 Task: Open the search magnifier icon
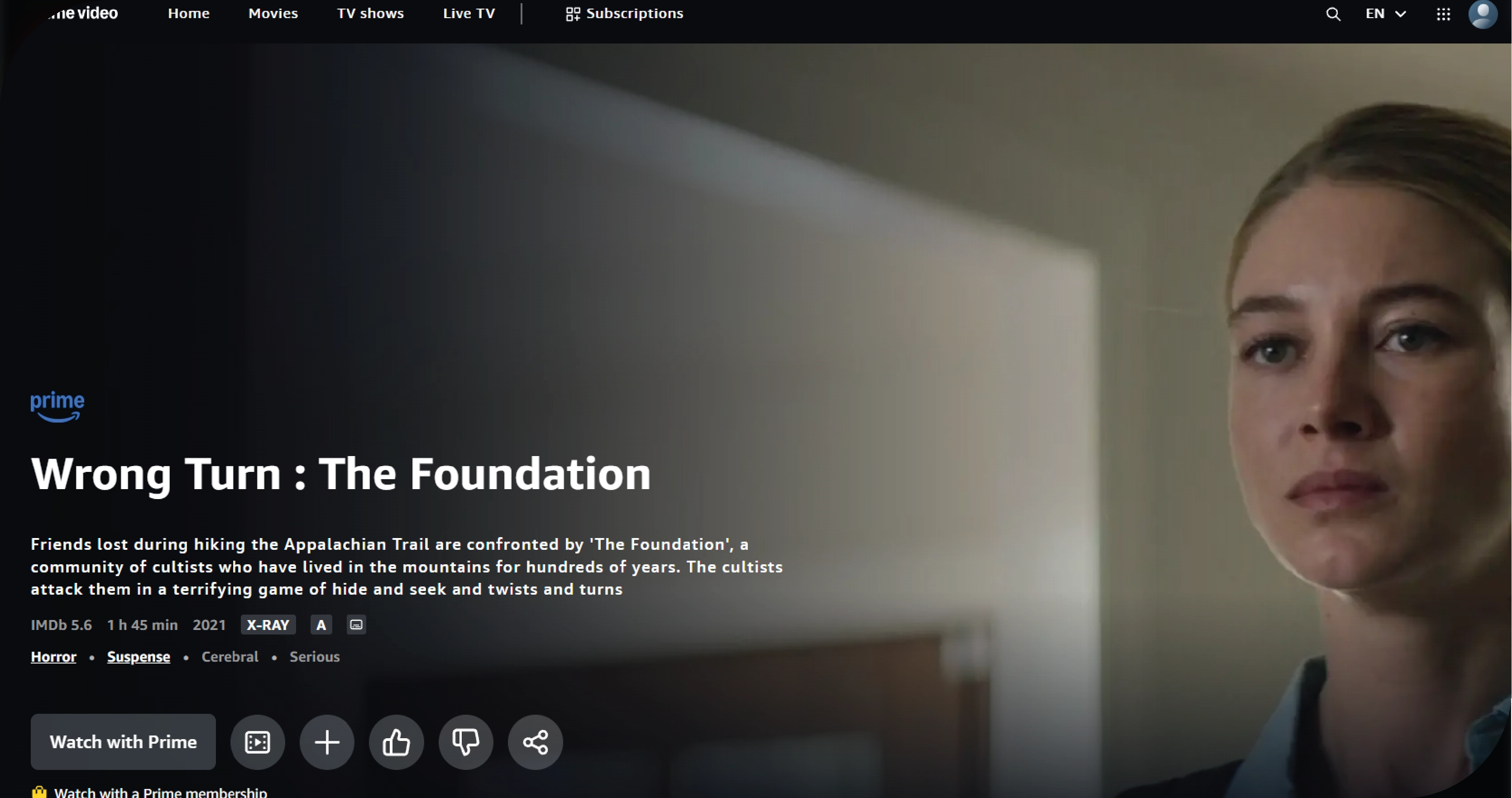point(1333,14)
